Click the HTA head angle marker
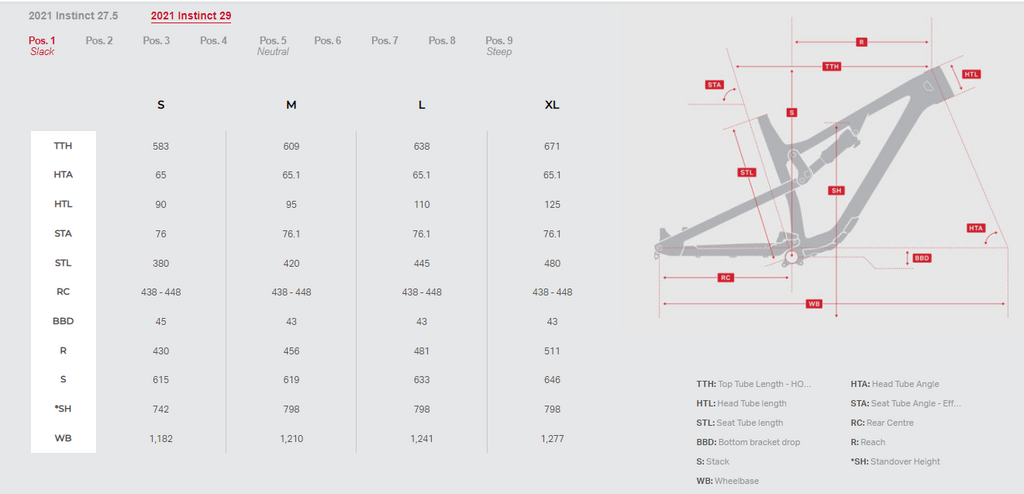 click(976, 228)
